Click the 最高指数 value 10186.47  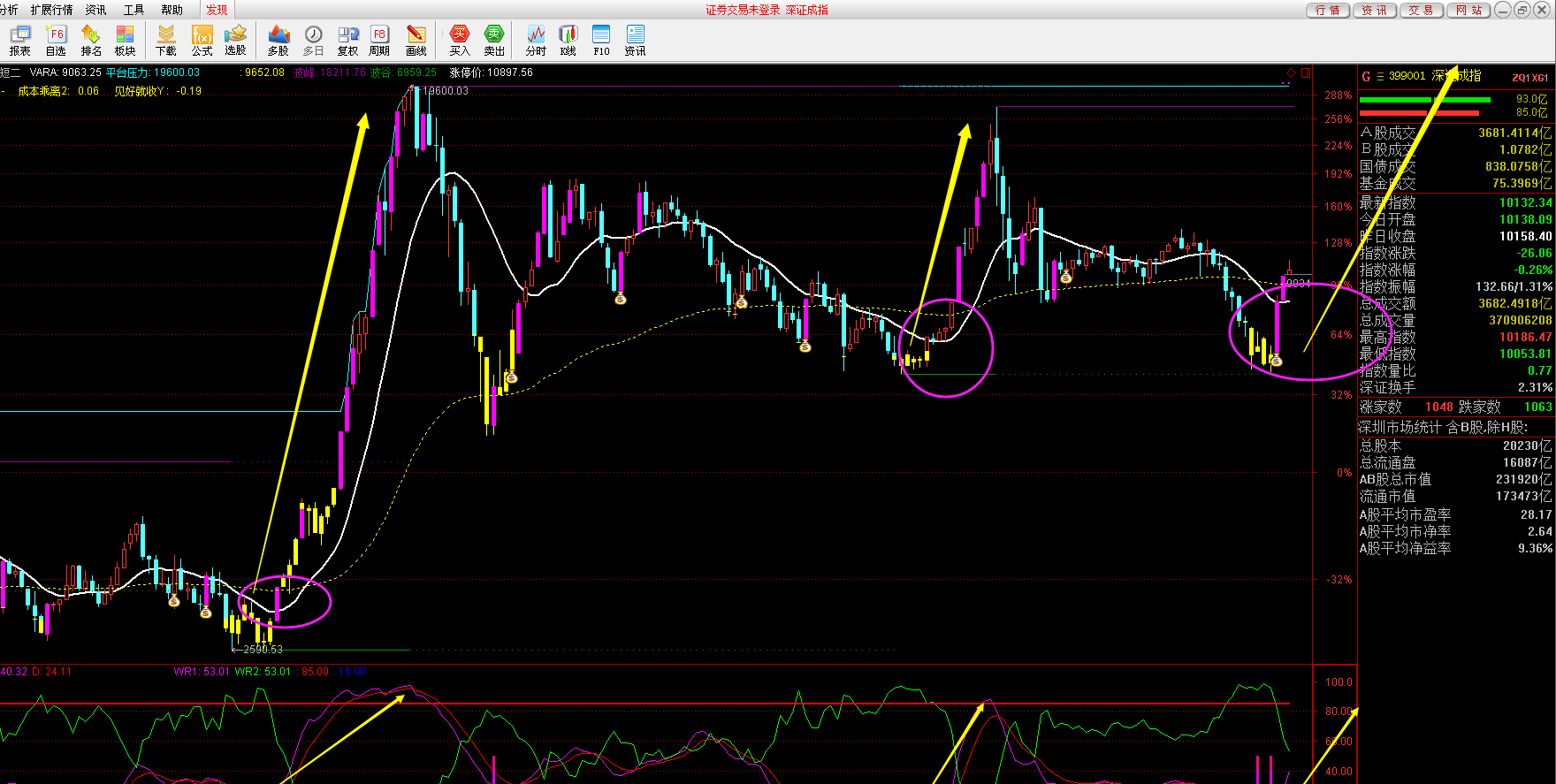point(1525,337)
